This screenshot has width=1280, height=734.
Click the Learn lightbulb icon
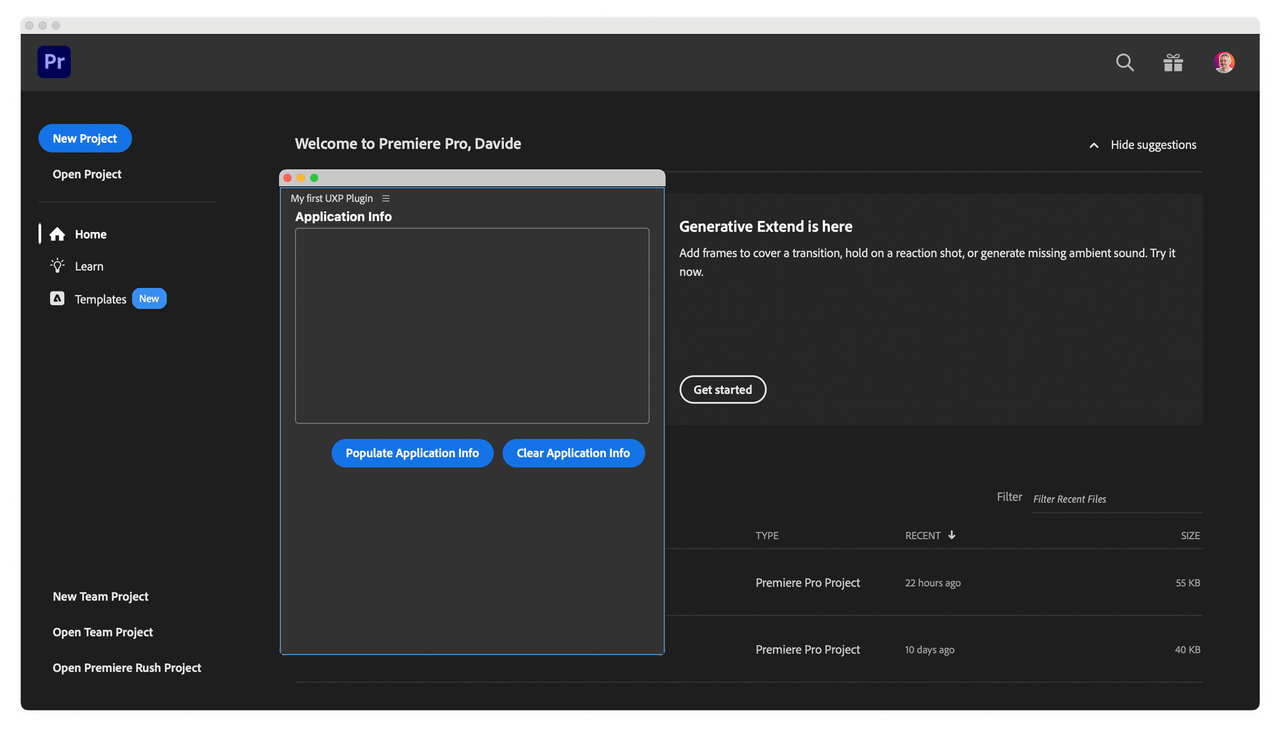coord(57,265)
